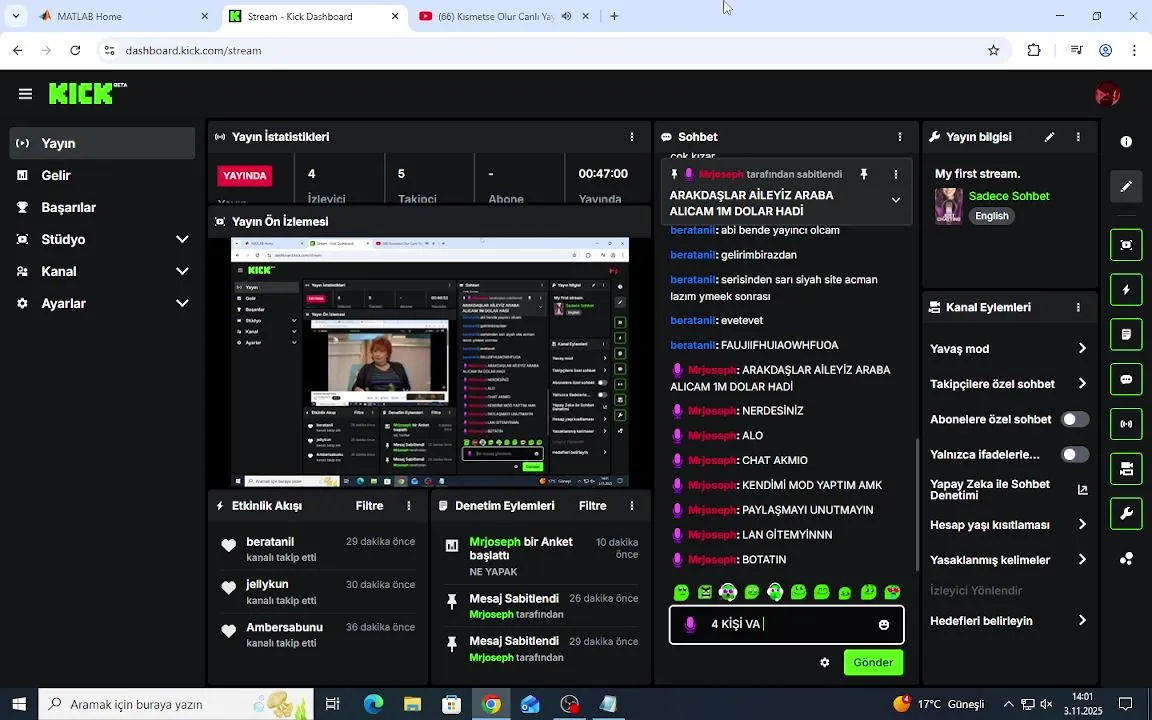Open Filtre dropdown in Etkinlik Akışı

[x=370, y=505]
